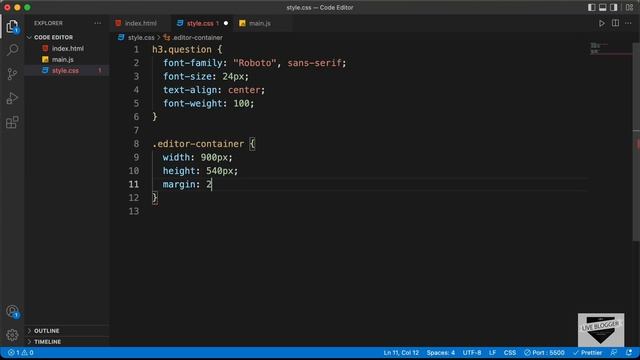Change end of line via LF
This screenshot has height=360, width=640.
(492, 353)
